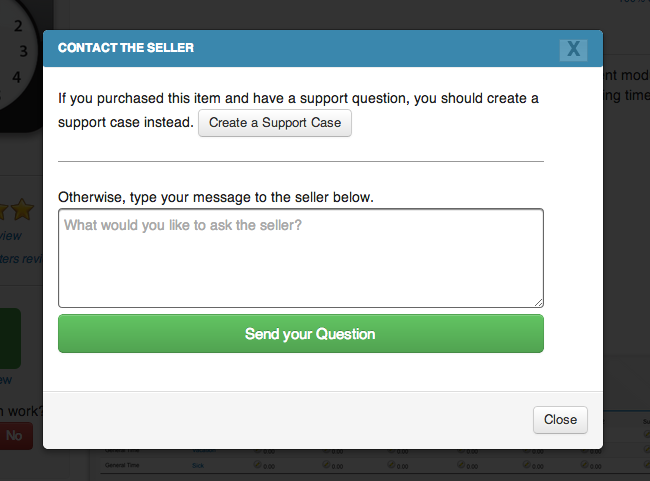Click the clock thumbnail image at top left
Image resolution: width=650 pixels, height=481 pixels.
coord(21,66)
